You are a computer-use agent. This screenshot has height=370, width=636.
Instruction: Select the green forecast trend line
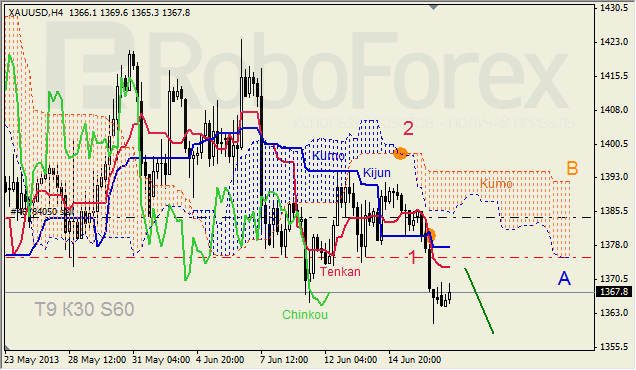coord(479,301)
